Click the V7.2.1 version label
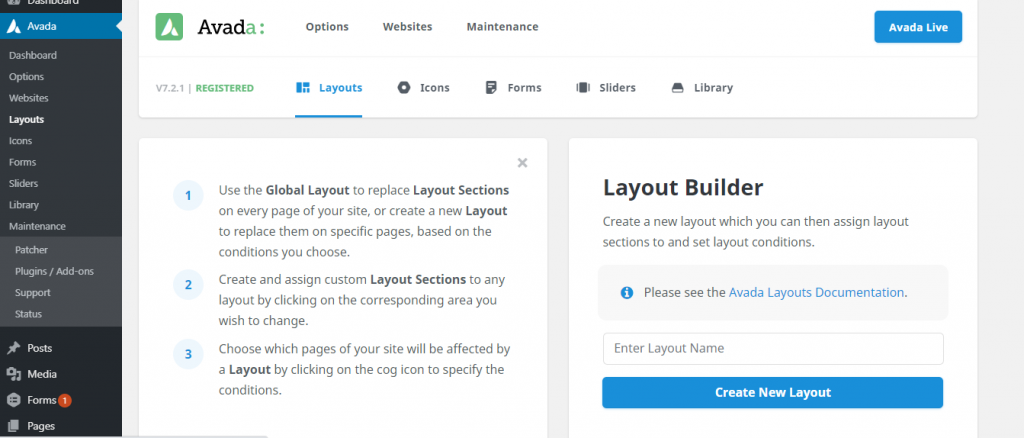1024x438 pixels. point(170,88)
